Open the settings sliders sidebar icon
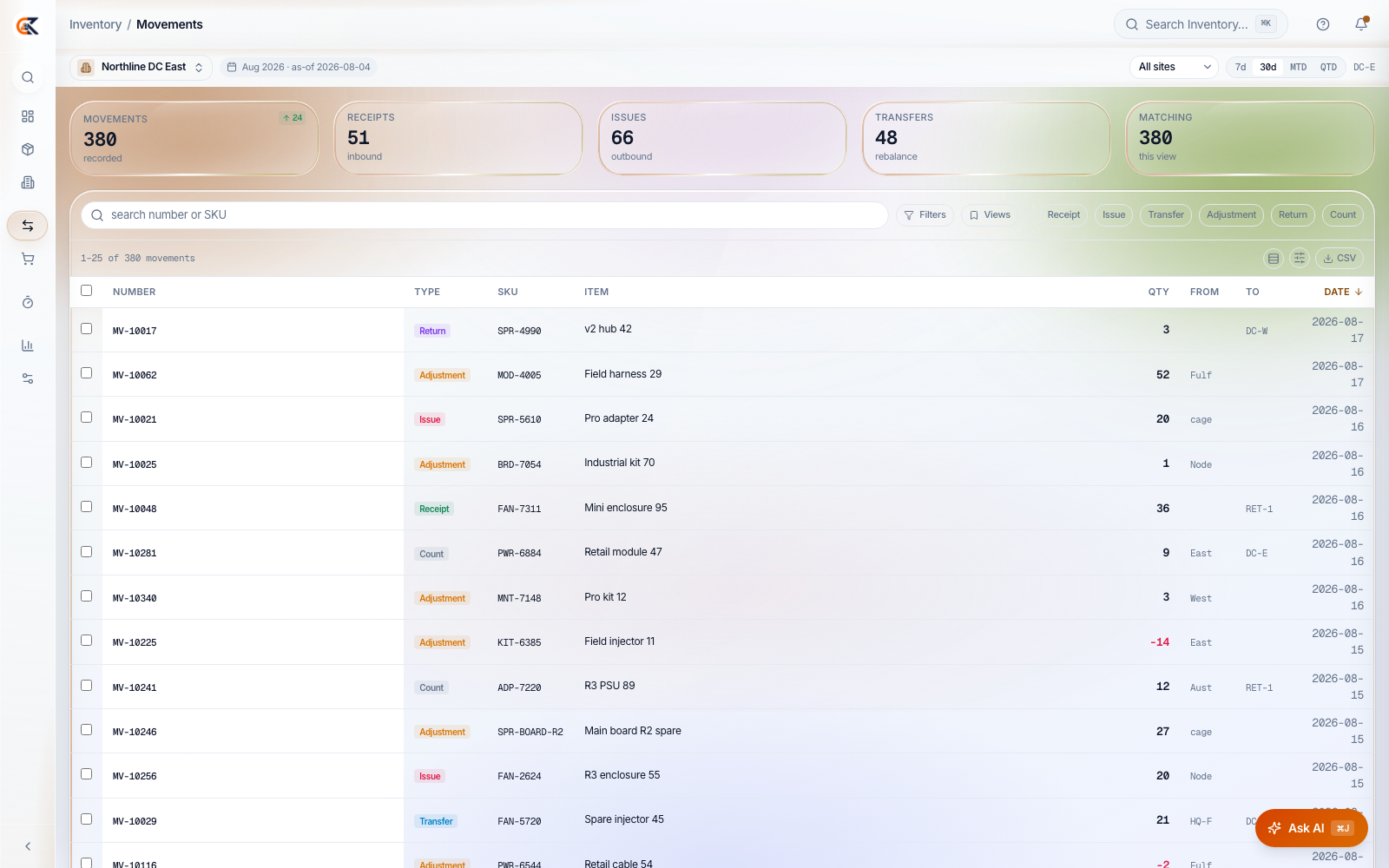The width and height of the screenshot is (1389, 868). pos(28,378)
